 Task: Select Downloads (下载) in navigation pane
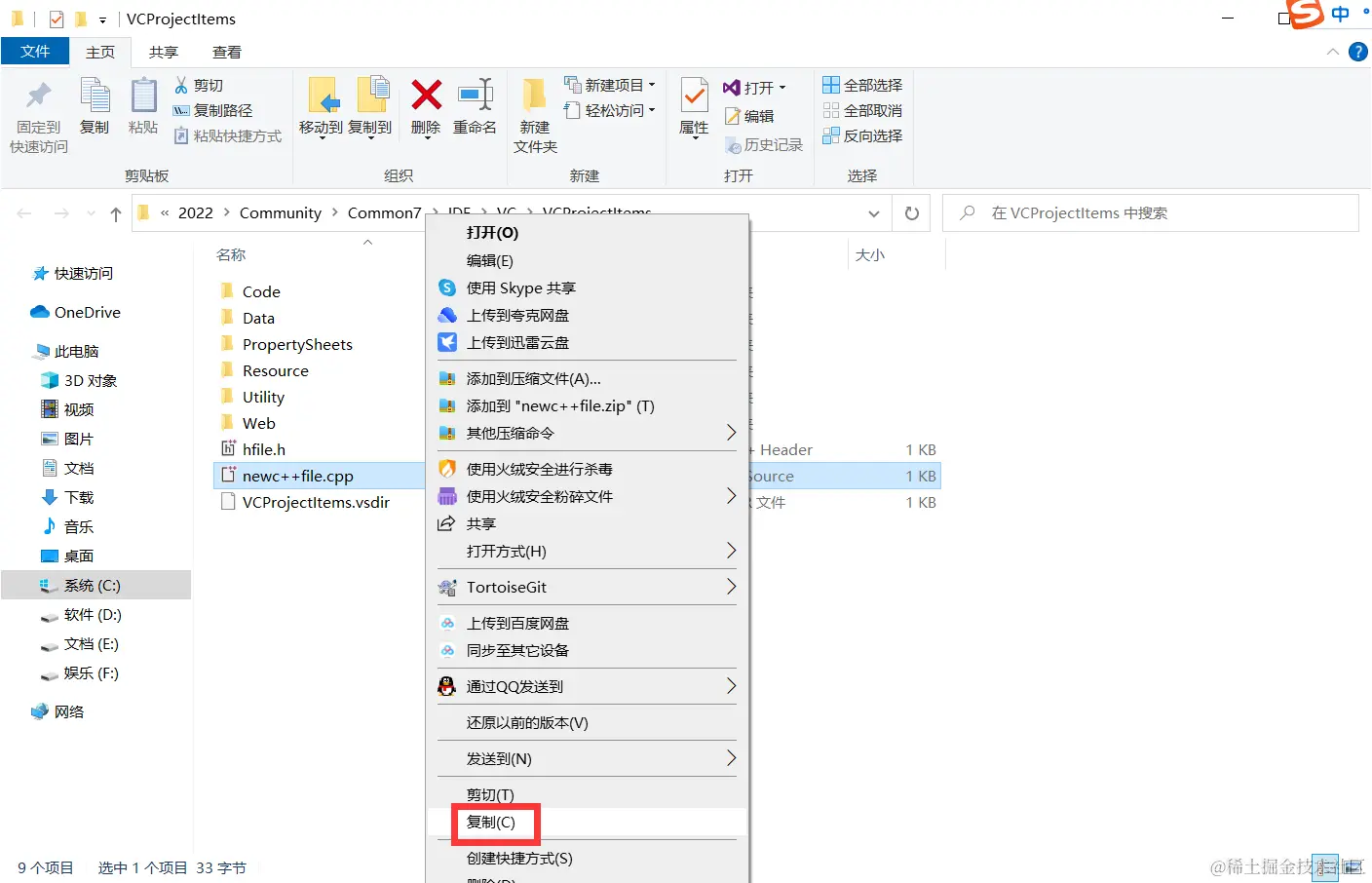[x=68, y=498]
